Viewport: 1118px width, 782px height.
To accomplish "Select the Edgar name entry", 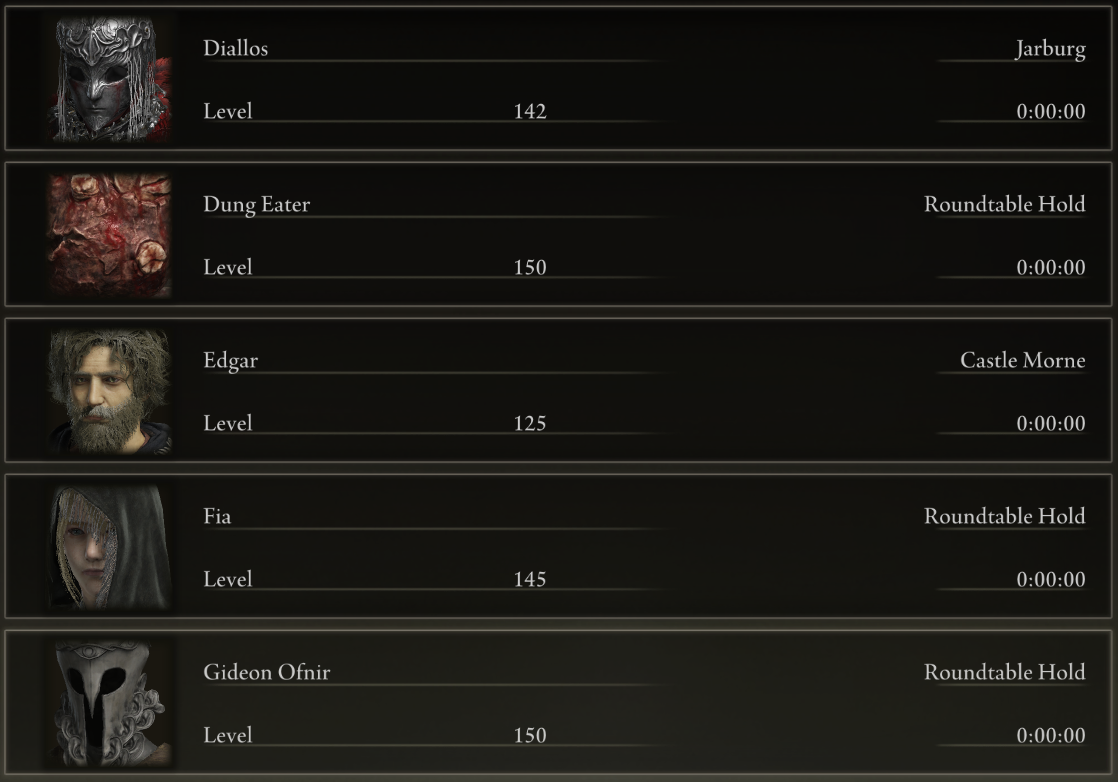I will pos(230,361).
